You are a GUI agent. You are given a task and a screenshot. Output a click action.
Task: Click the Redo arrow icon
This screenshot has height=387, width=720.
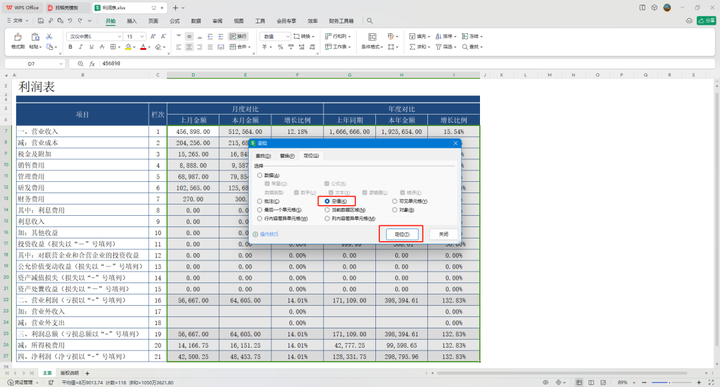pyautogui.click(x=80, y=21)
